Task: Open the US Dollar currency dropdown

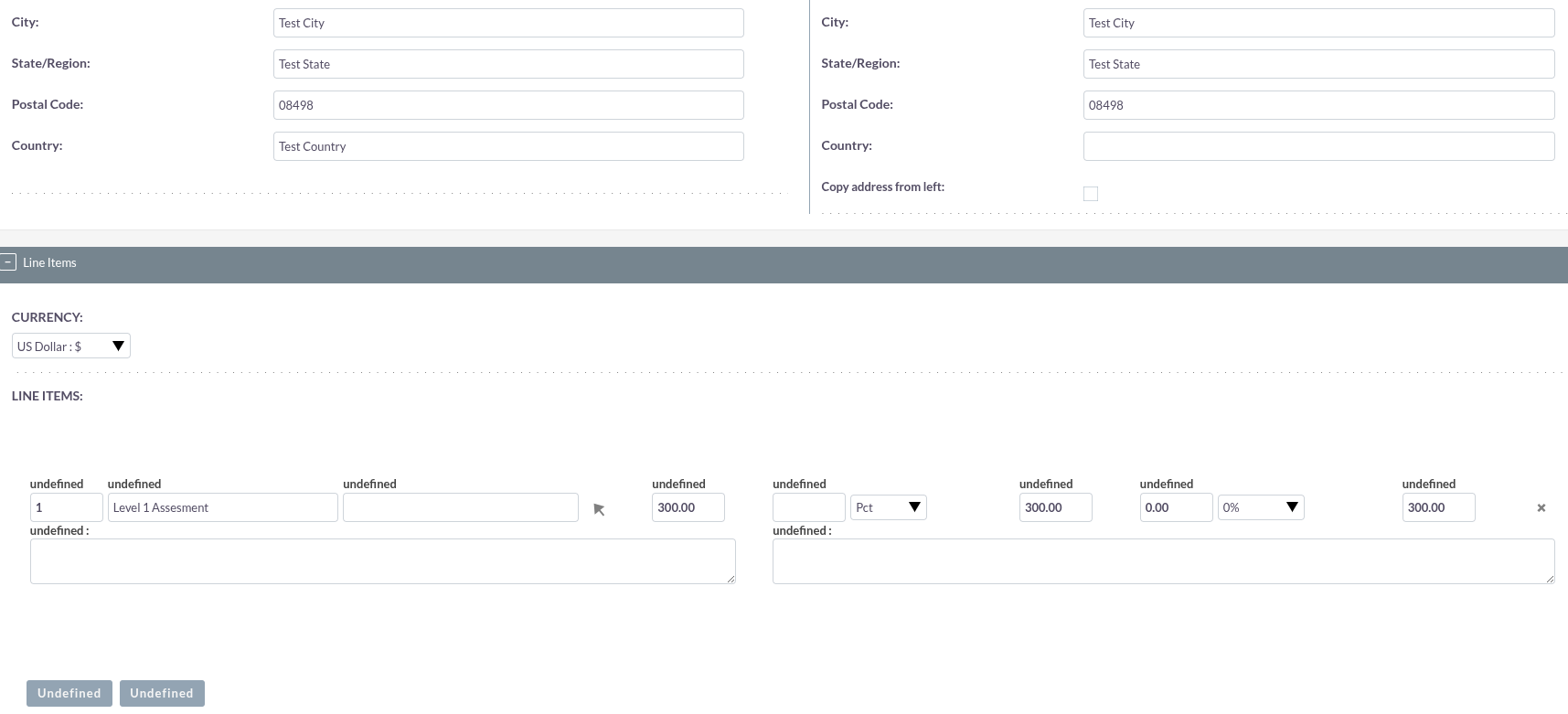Action: [70, 346]
